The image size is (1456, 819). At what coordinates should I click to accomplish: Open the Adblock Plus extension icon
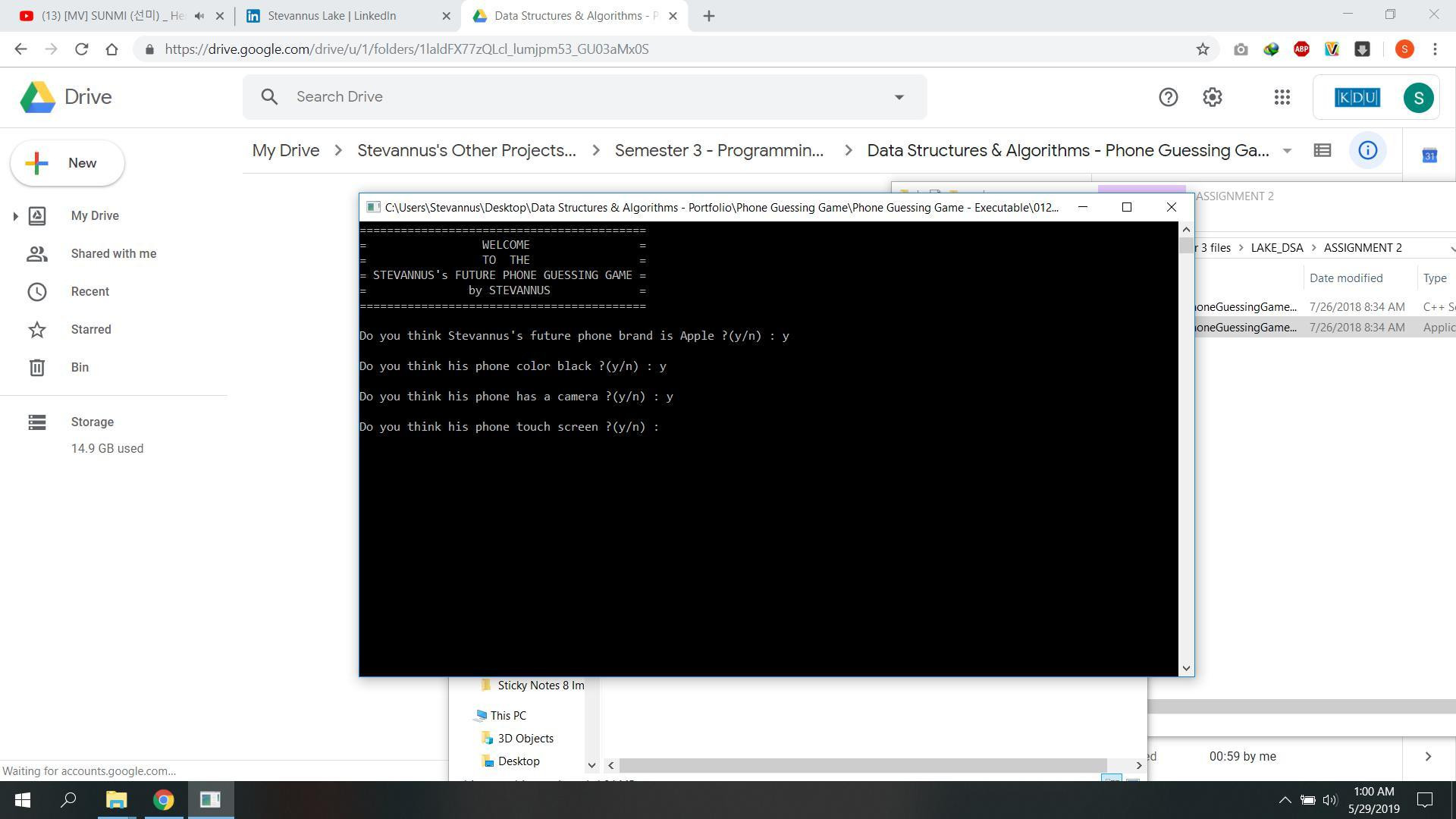(1301, 49)
